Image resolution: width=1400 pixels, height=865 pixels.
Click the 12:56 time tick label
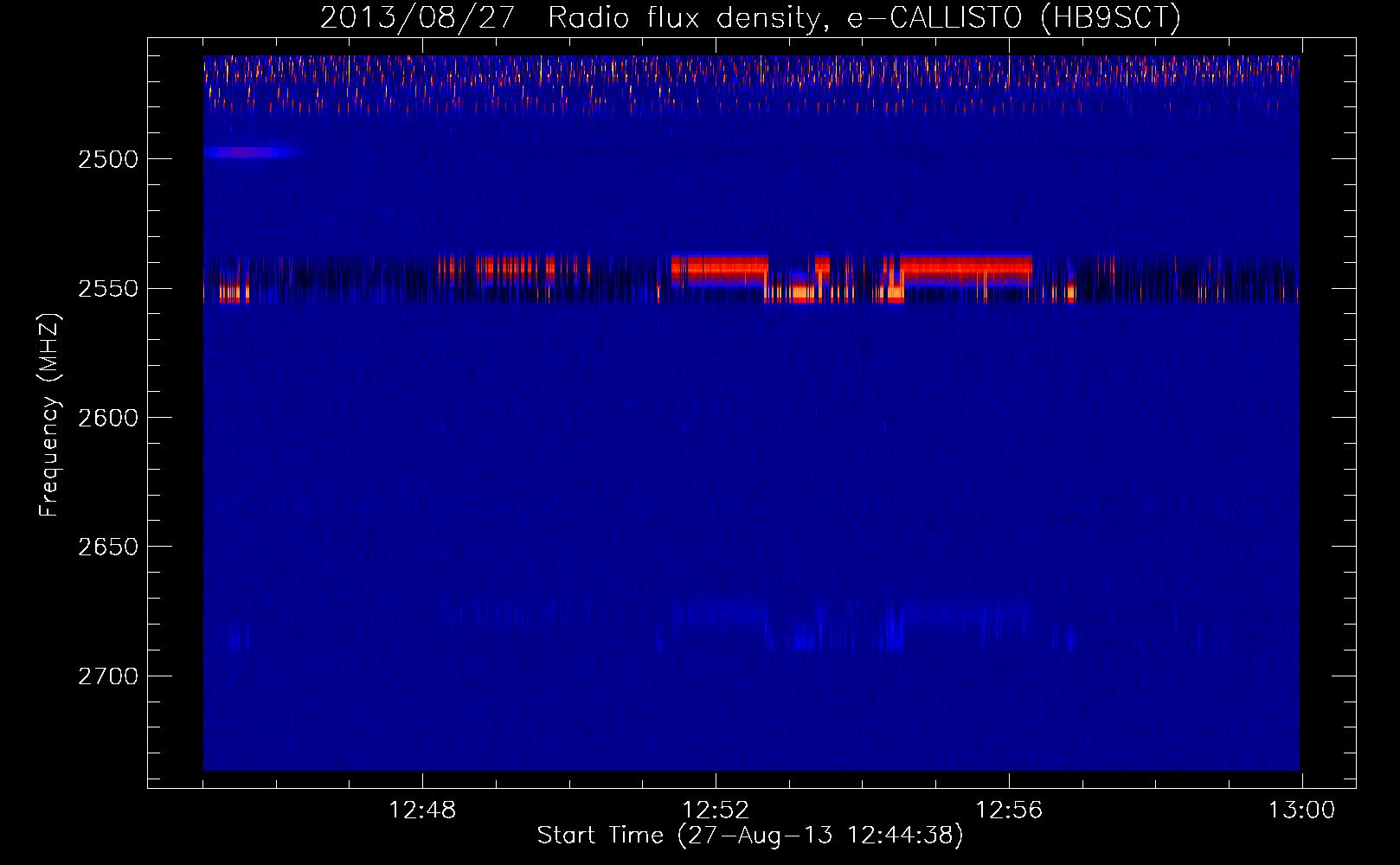[1009, 811]
